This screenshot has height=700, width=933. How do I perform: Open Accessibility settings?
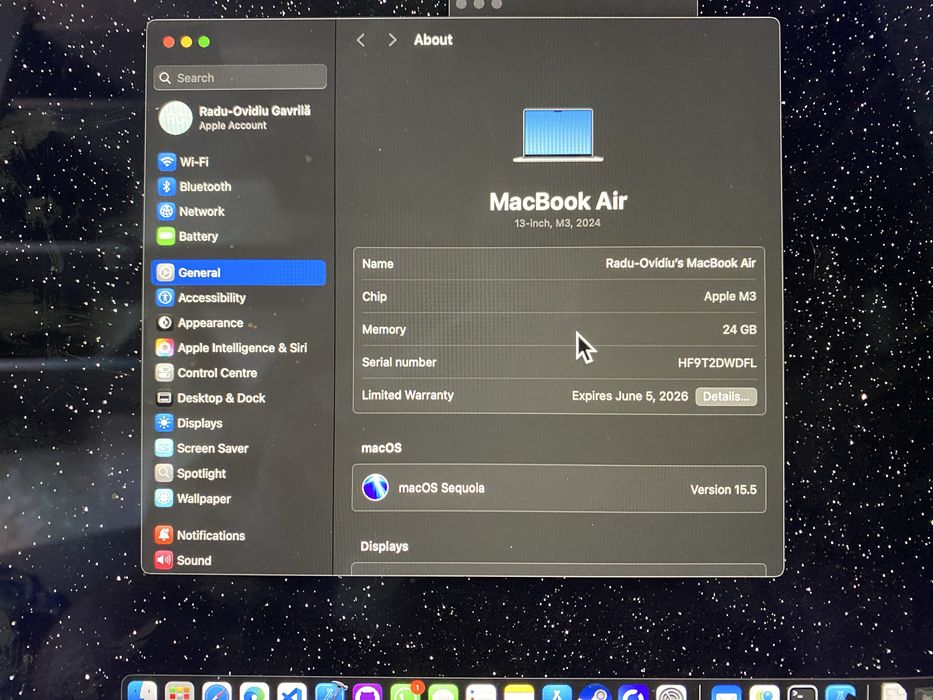[x=201, y=298]
